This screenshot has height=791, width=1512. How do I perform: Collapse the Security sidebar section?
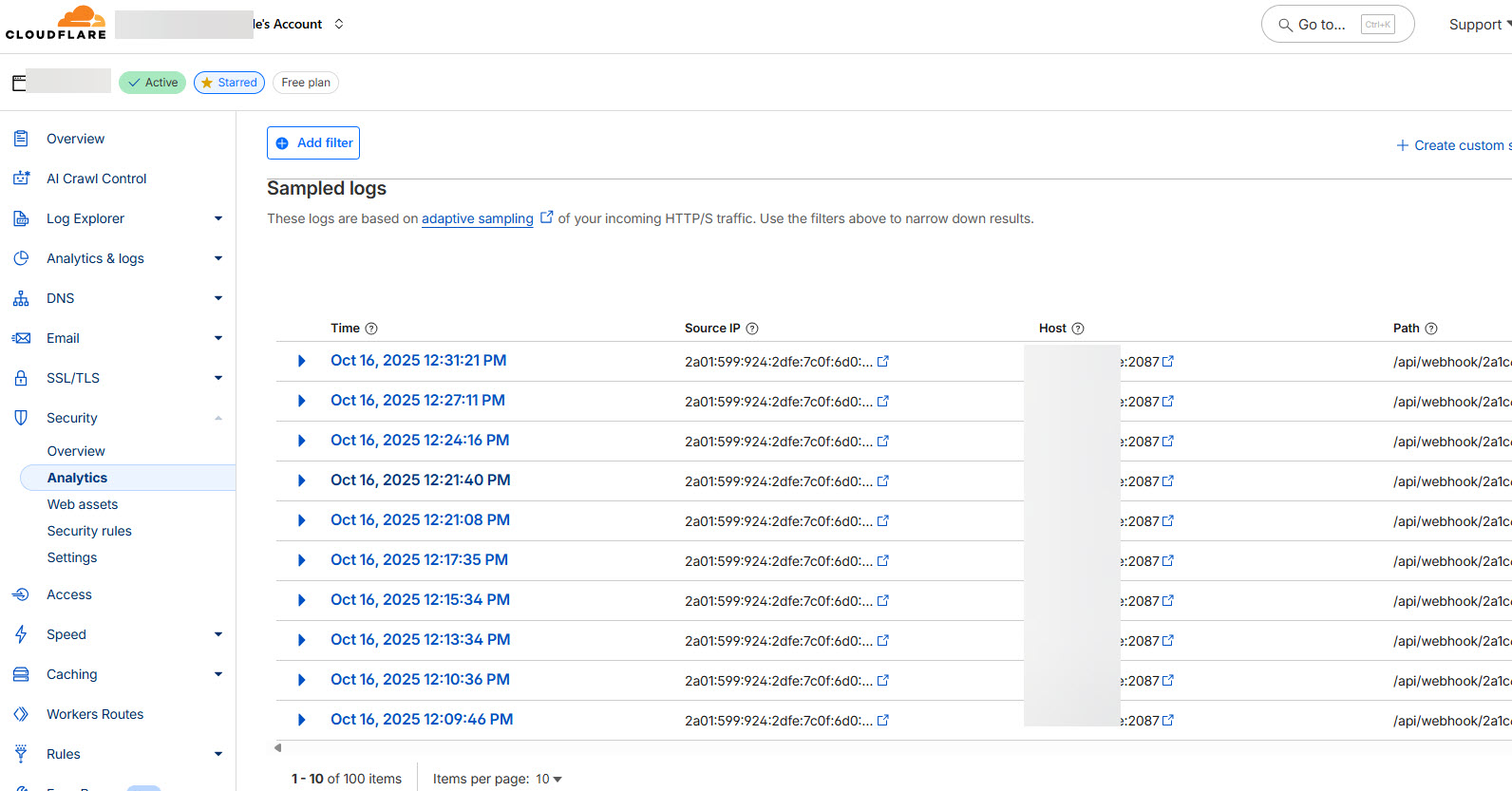(217, 418)
